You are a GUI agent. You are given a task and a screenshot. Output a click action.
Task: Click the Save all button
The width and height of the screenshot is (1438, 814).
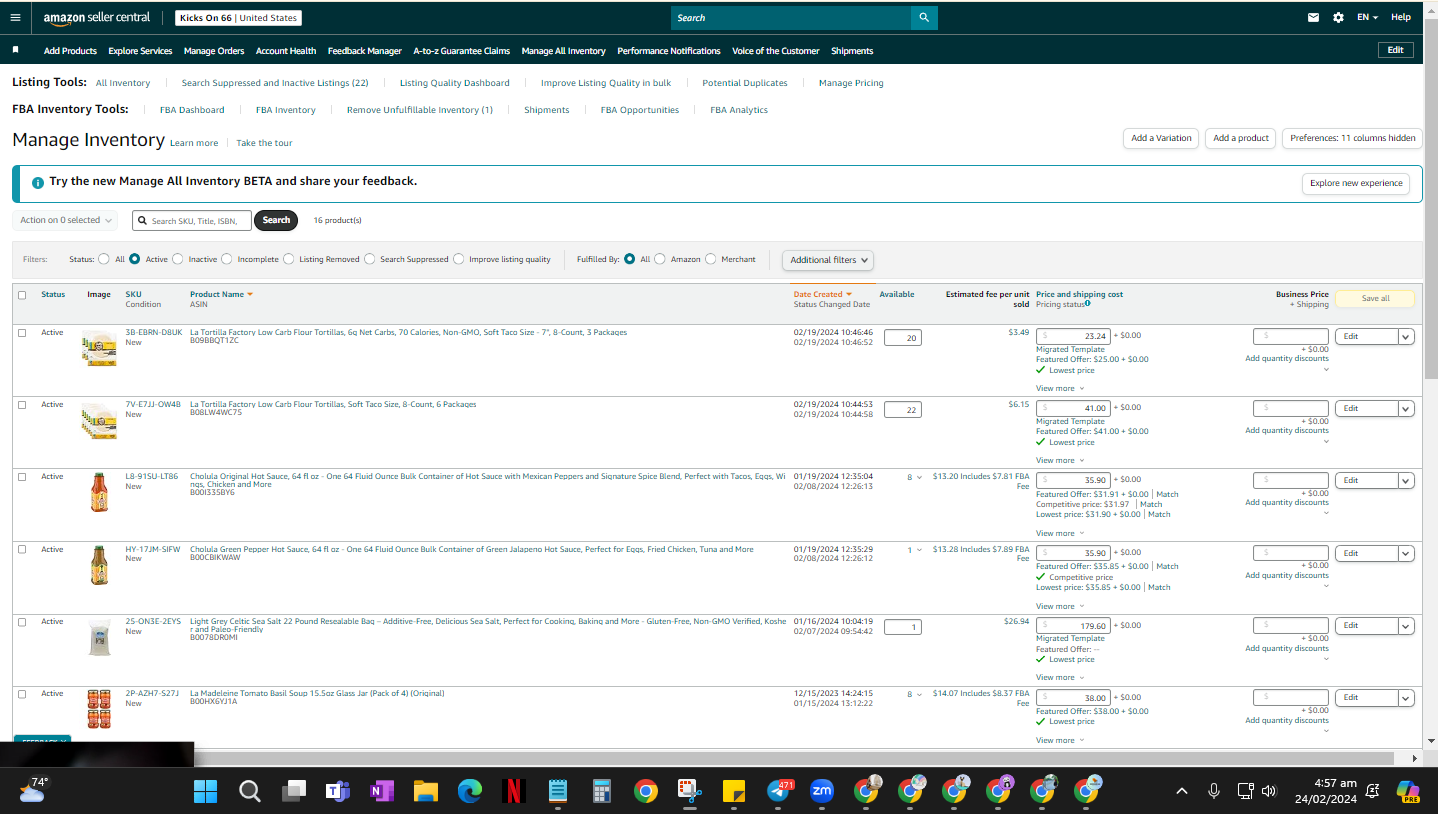(1375, 298)
